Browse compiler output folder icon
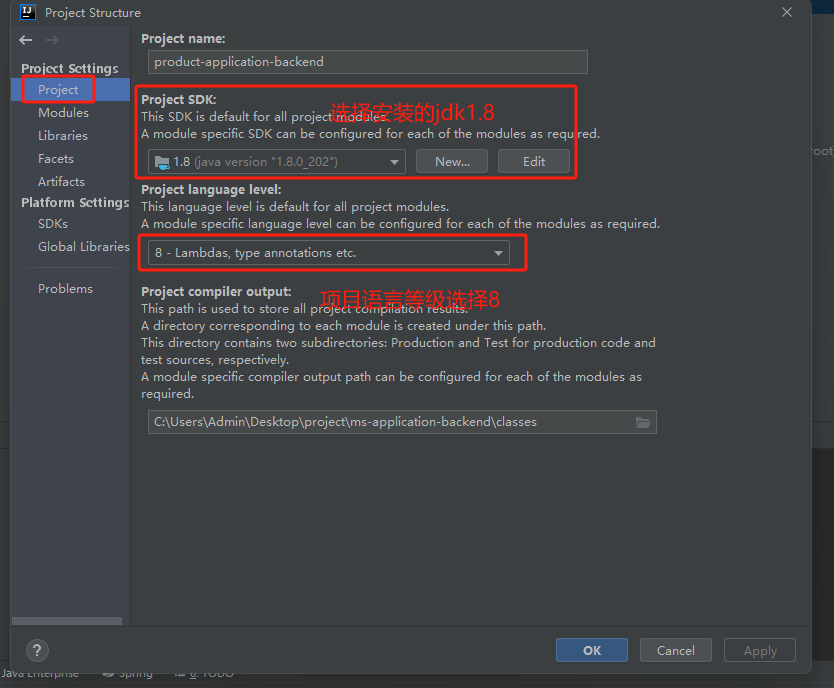Image resolution: width=834 pixels, height=688 pixels. 643,422
